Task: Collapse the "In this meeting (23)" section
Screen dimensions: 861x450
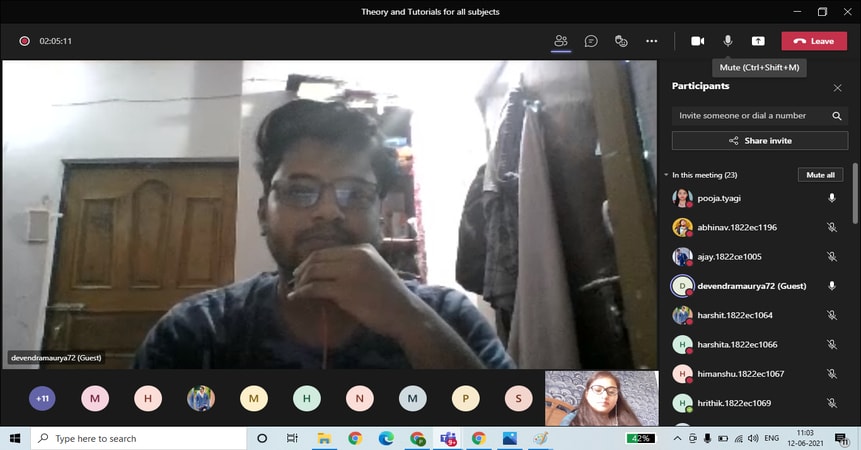Action: tap(667, 175)
